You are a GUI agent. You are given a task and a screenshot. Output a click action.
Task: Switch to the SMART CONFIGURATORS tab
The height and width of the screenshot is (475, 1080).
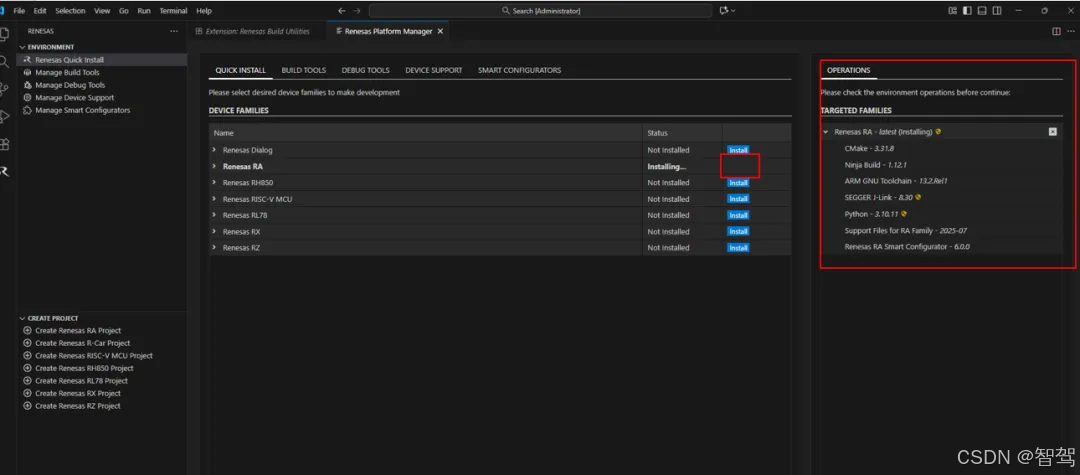[x=519, y=70]
